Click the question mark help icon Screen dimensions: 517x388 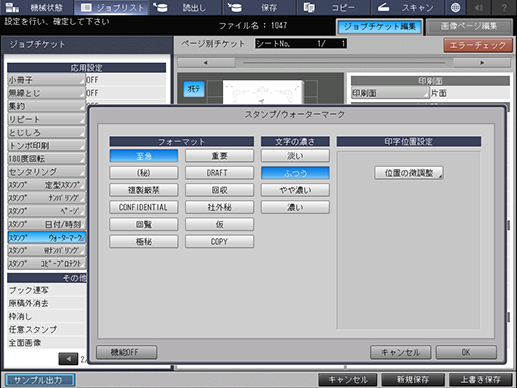(504, 7)
